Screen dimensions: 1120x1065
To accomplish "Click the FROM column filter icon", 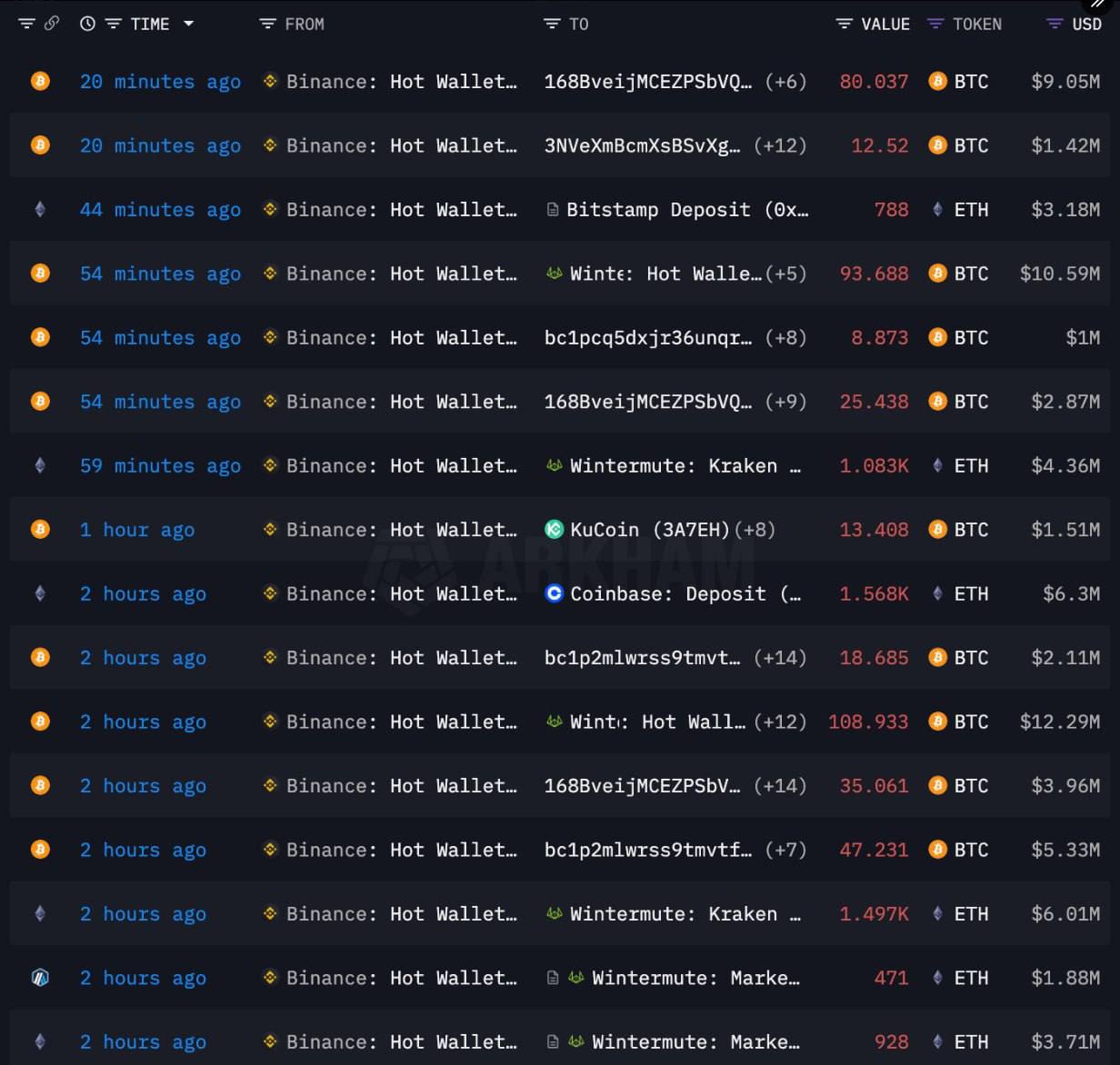I will pyautogui.click(x=267, y=24).
